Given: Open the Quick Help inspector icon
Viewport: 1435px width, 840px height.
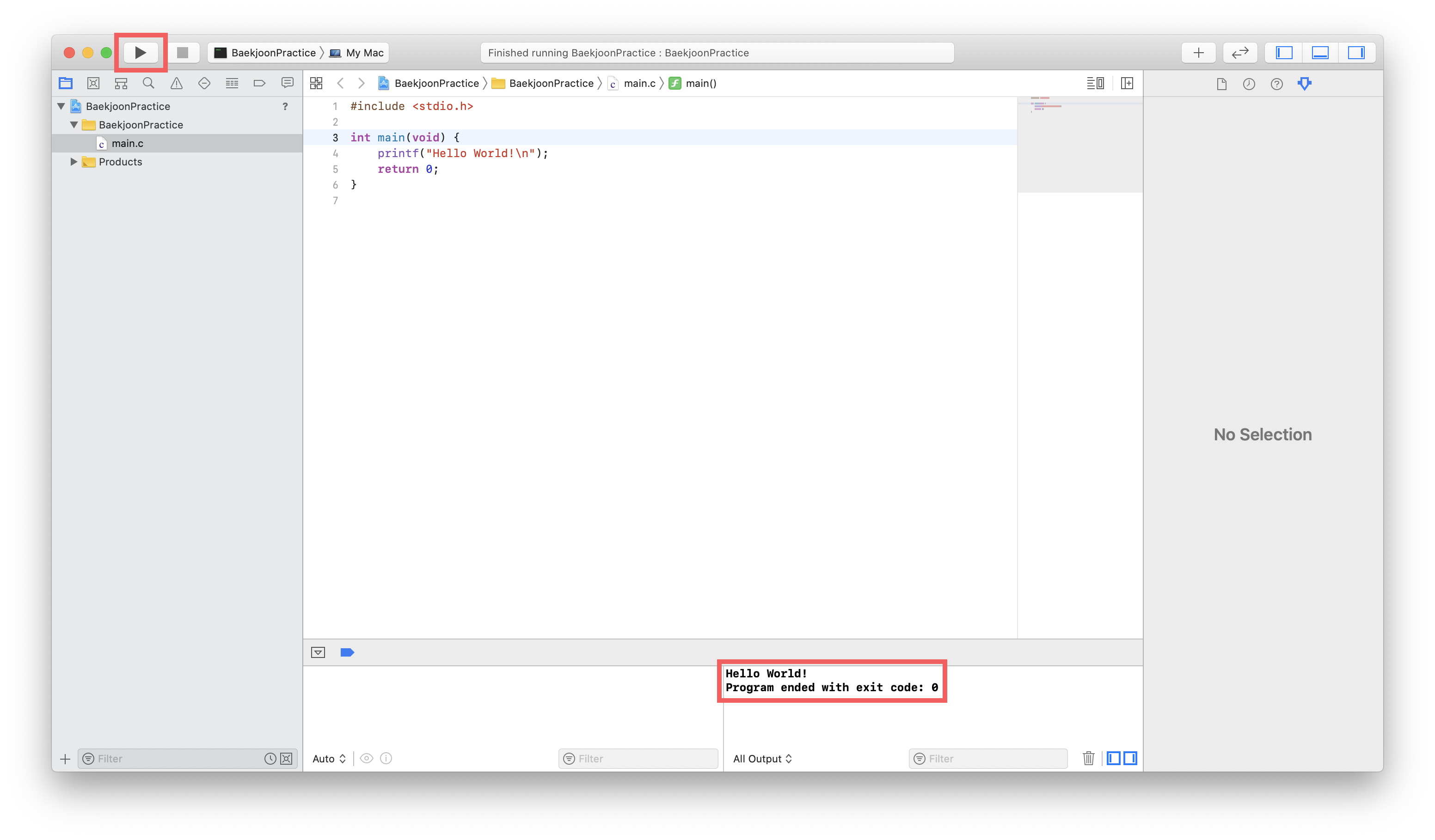Looking at the screenshot, I should click(1276, 84).
